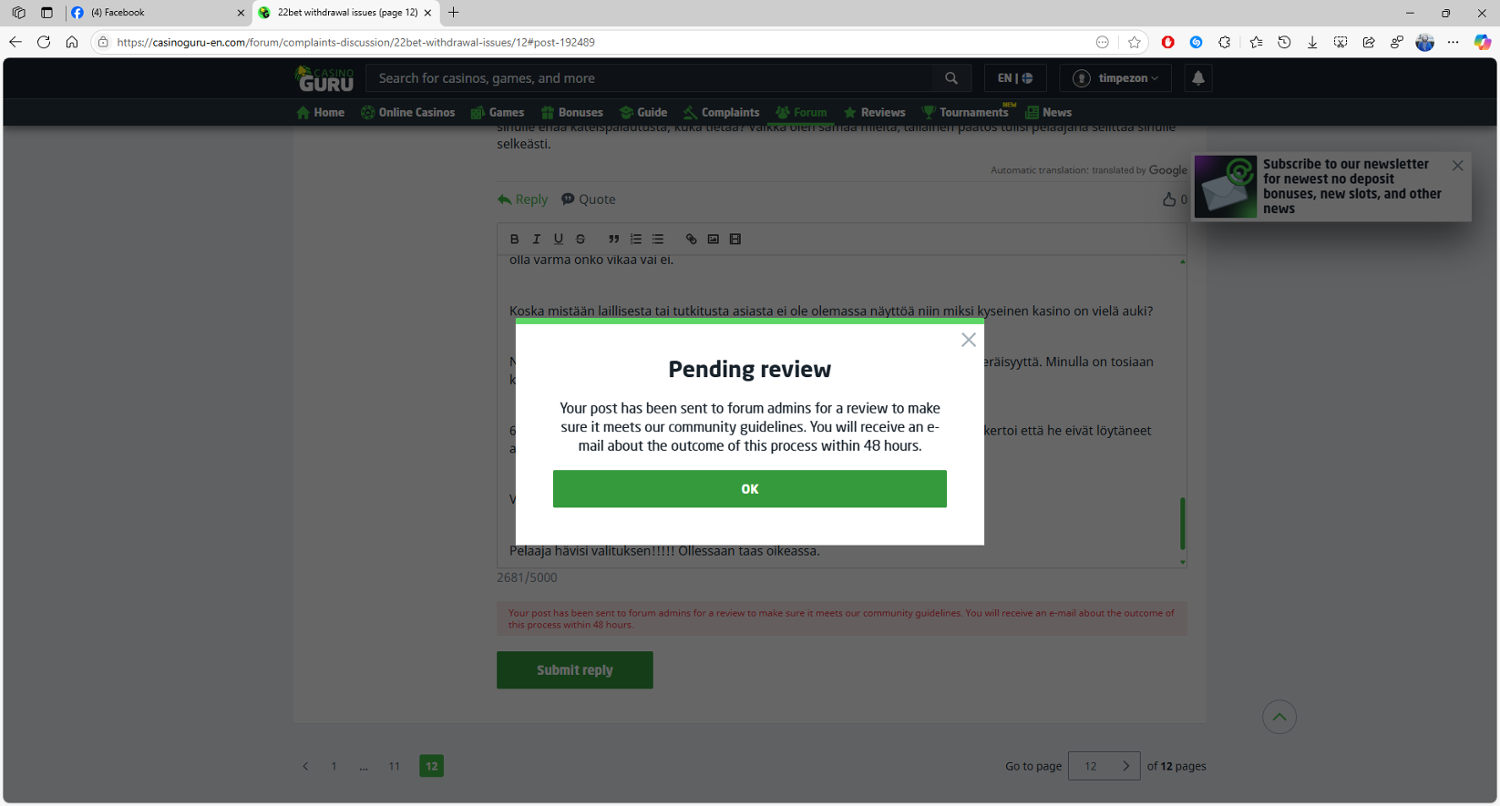
Task: Open the EN language selector
Action: [x=1015, y=78]
